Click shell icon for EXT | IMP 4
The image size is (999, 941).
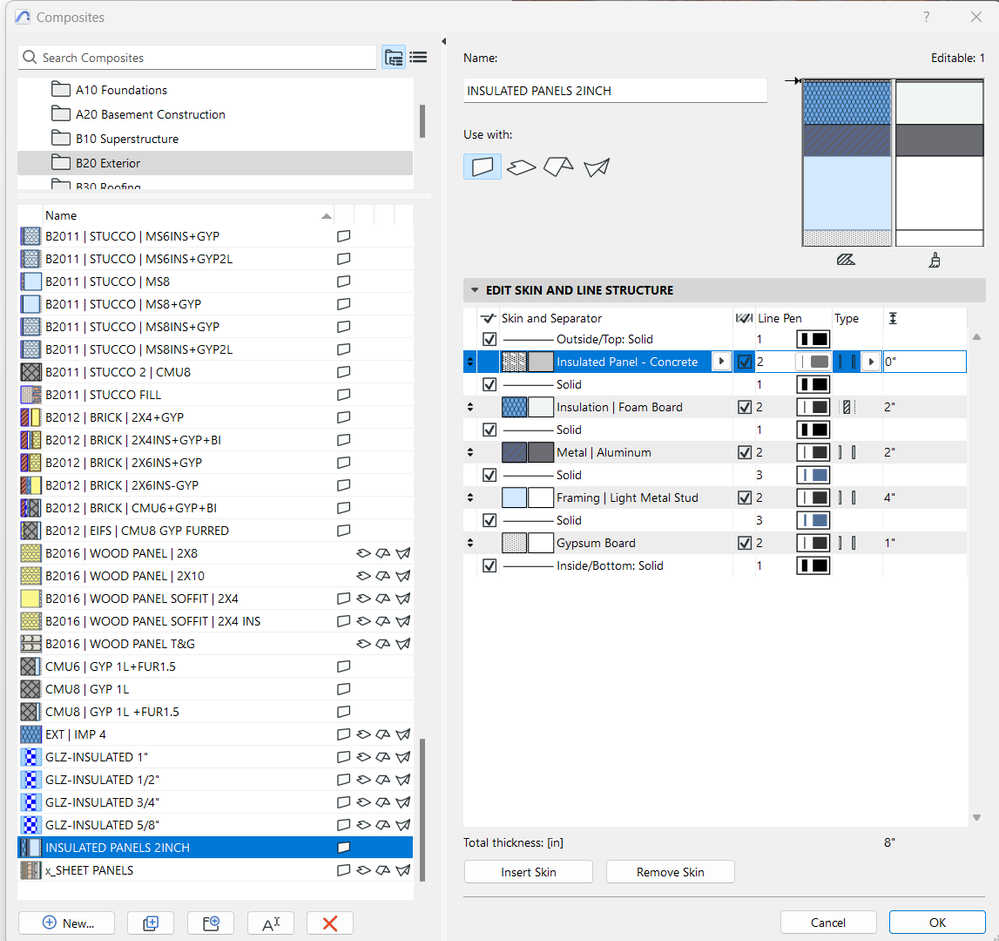[x=403, y=734]
